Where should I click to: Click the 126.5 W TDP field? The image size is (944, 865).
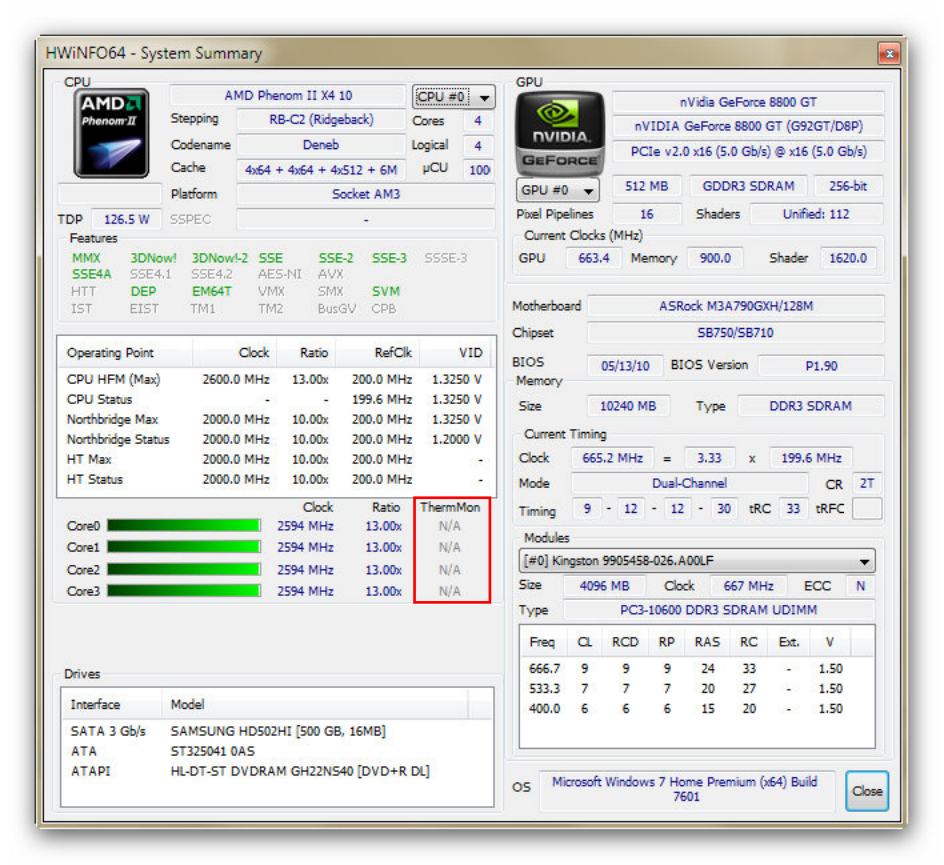[126, 220]
